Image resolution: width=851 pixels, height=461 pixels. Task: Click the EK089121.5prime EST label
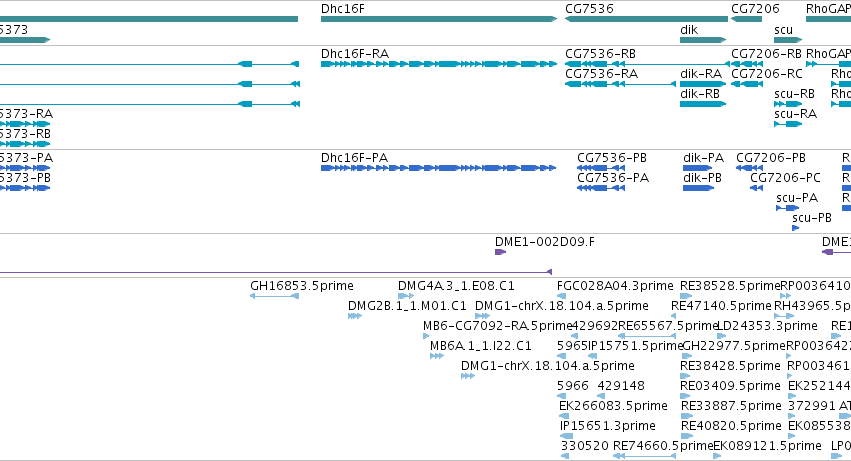767,446
